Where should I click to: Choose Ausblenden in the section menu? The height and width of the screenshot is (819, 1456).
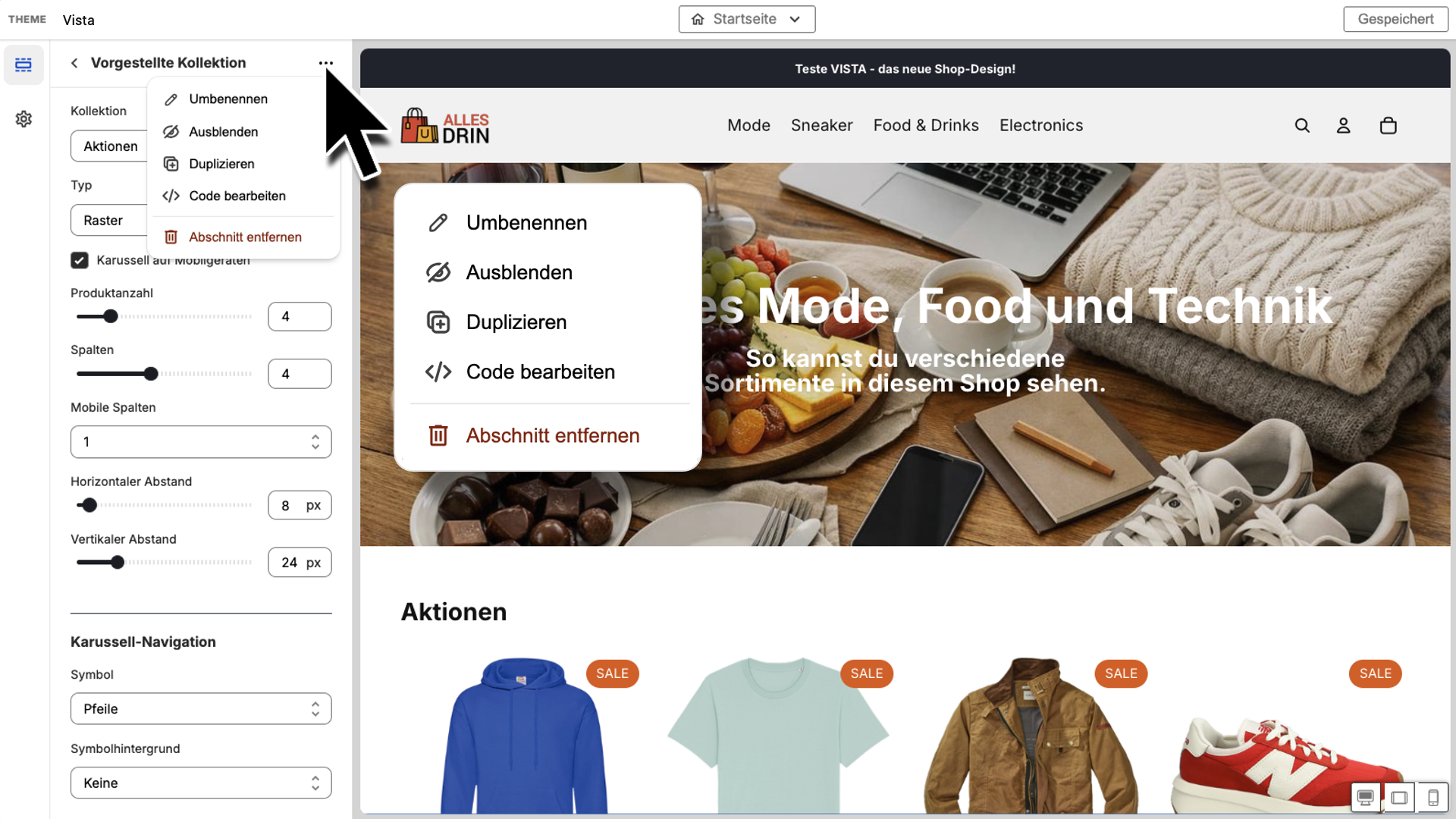click(223, 132)
